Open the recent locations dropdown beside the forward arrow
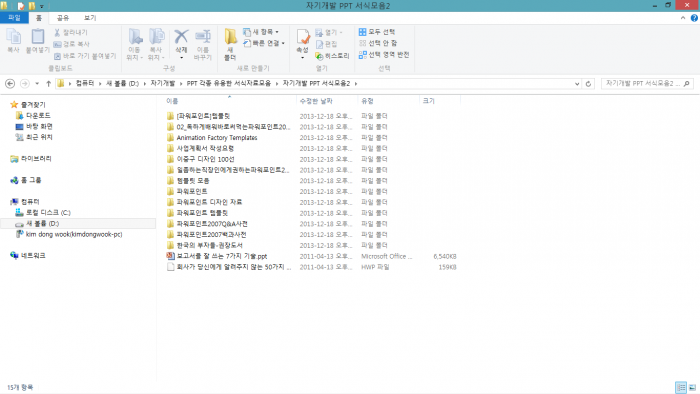700x394 pixels. pyautogui.click(x=37, y=83)
